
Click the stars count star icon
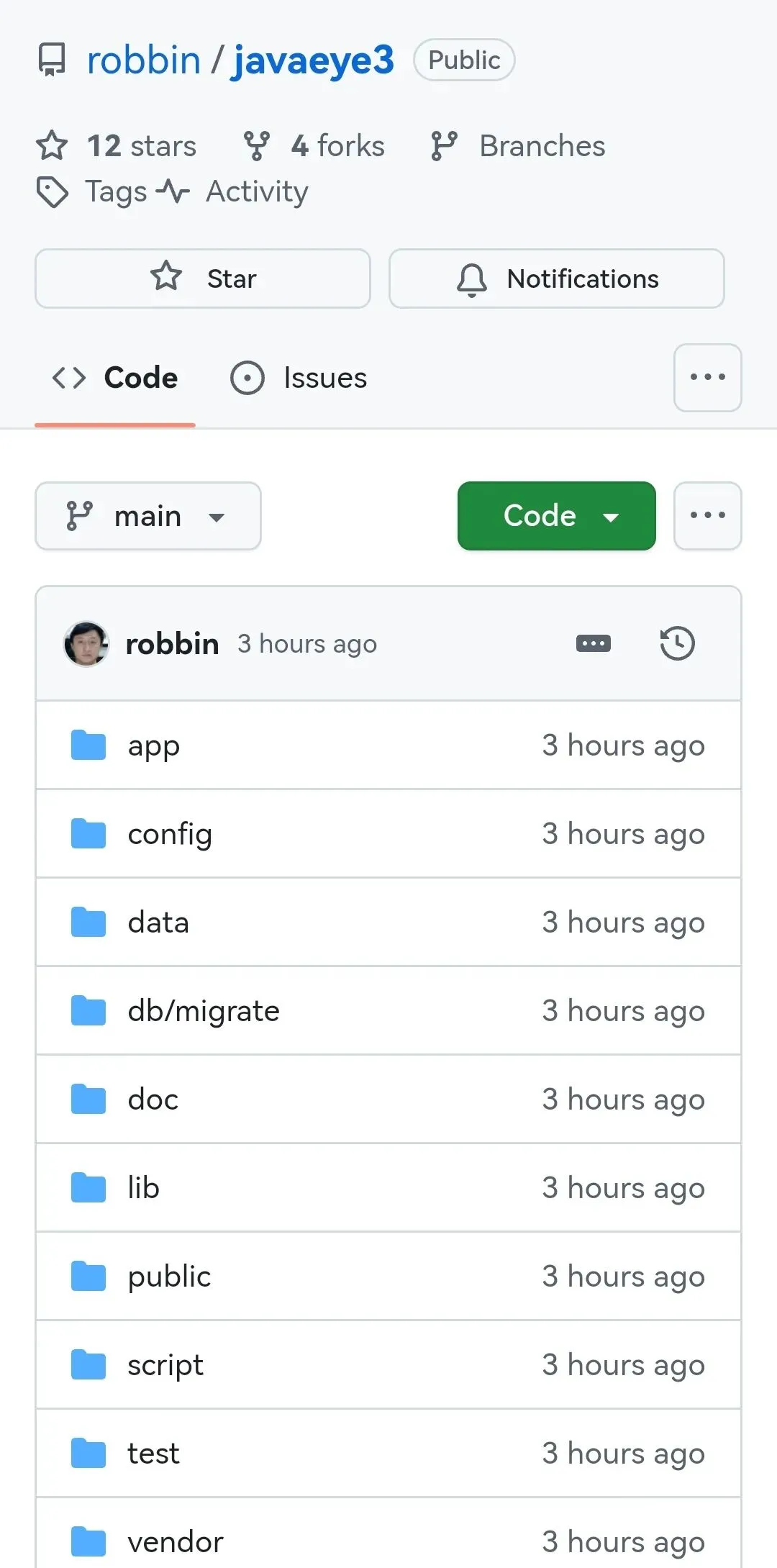pos(52,146)
